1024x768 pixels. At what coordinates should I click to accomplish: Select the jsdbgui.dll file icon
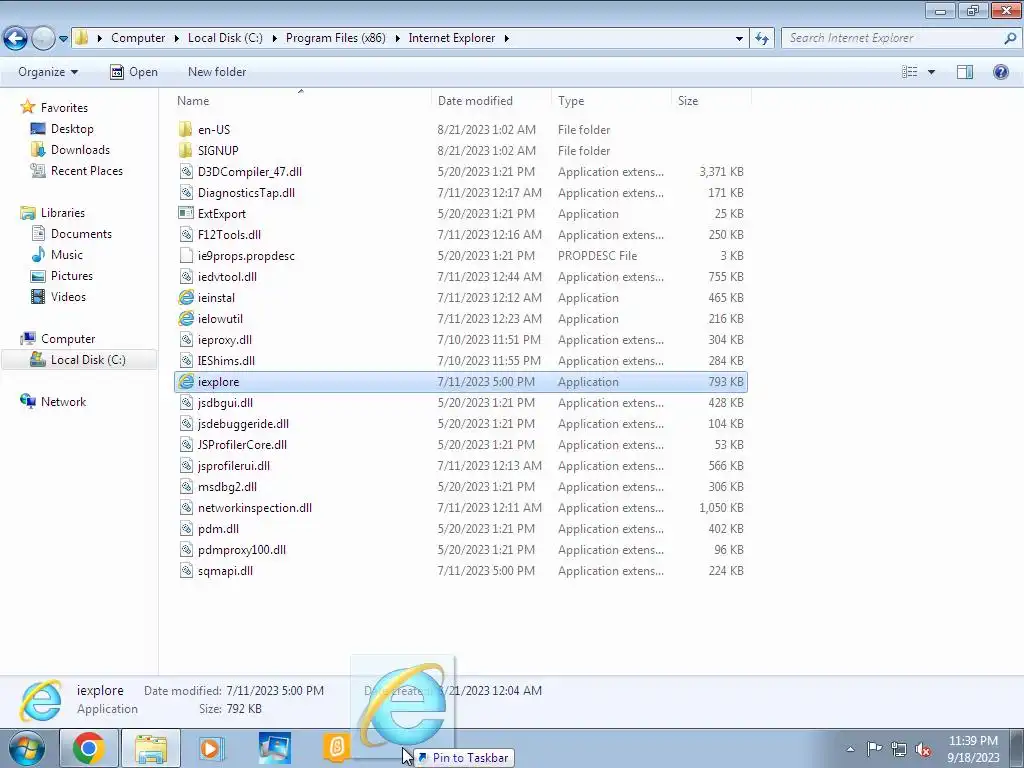186,403
